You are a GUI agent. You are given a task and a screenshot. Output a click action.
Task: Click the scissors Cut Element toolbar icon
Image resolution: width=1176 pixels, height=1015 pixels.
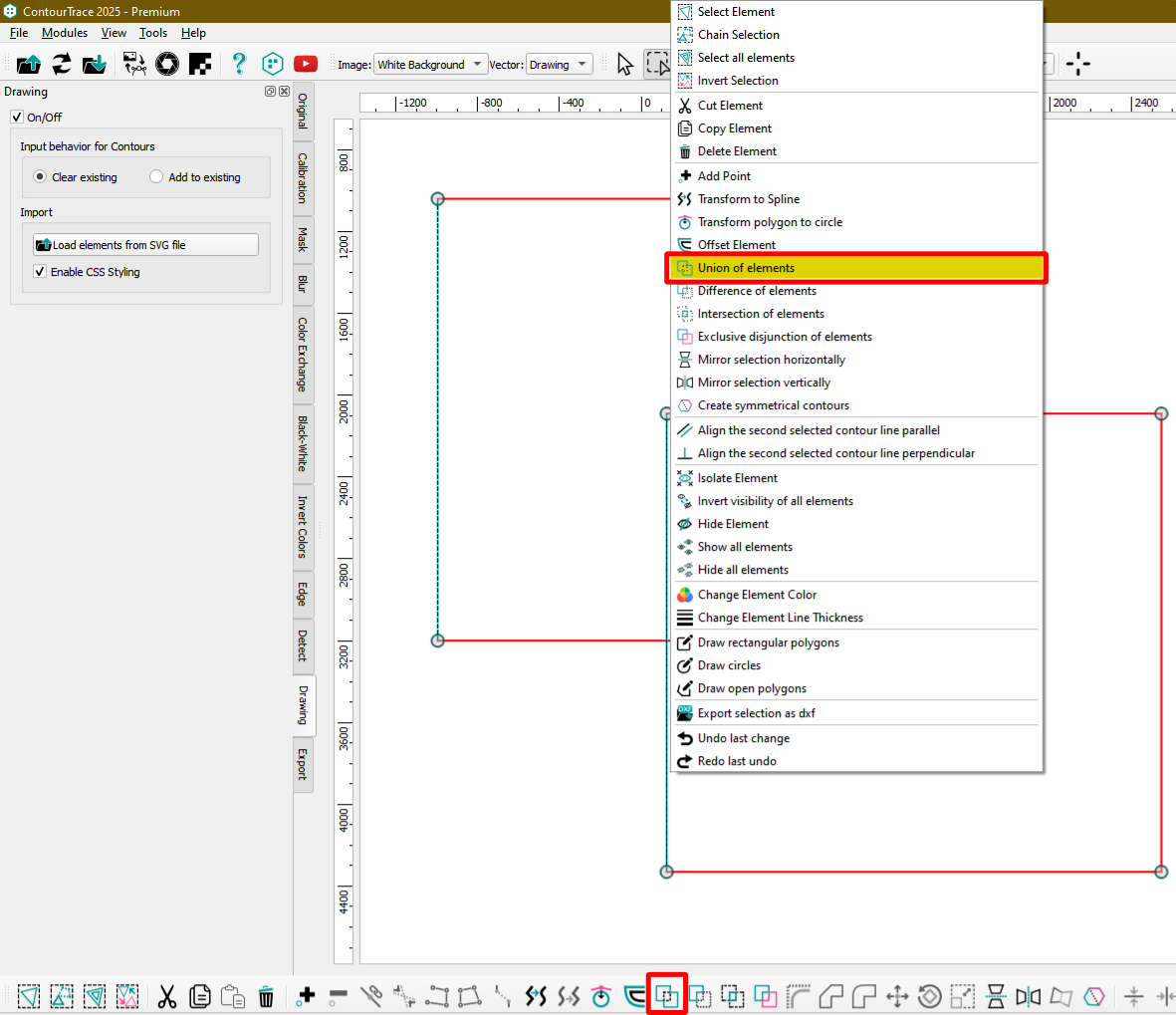click(x=167, y=995)
